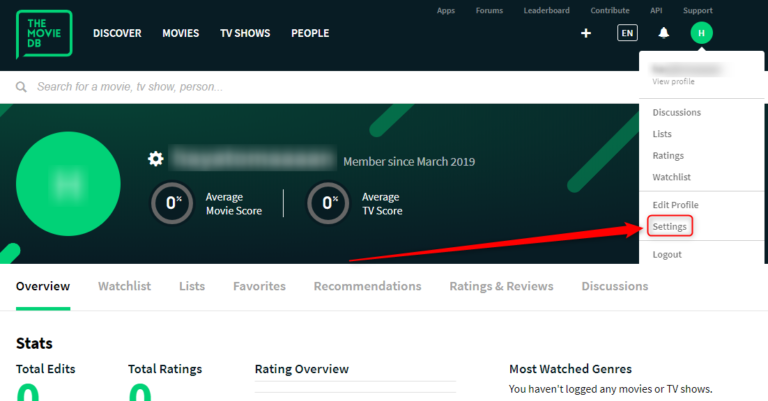Open the EN language selector
The width and height of the screenshot is (768, 401).
[627, 33]
